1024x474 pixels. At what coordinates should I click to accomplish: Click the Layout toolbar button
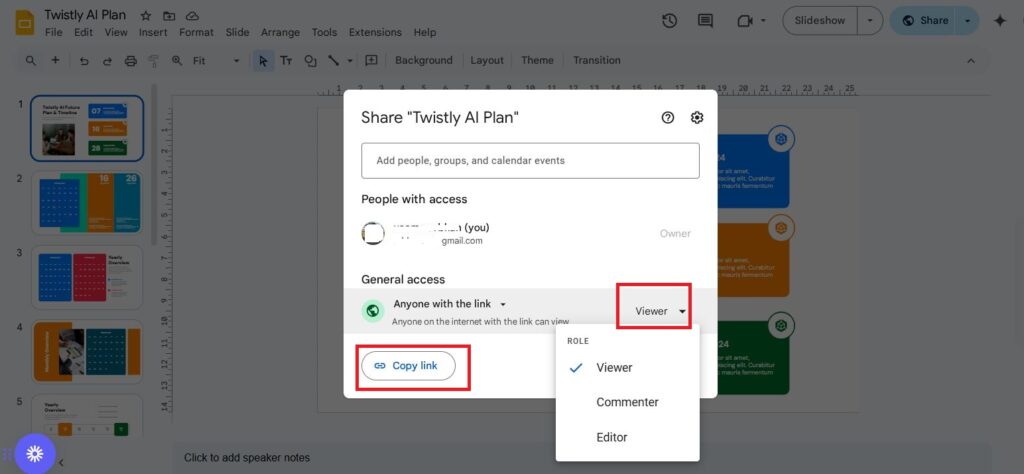487,60
